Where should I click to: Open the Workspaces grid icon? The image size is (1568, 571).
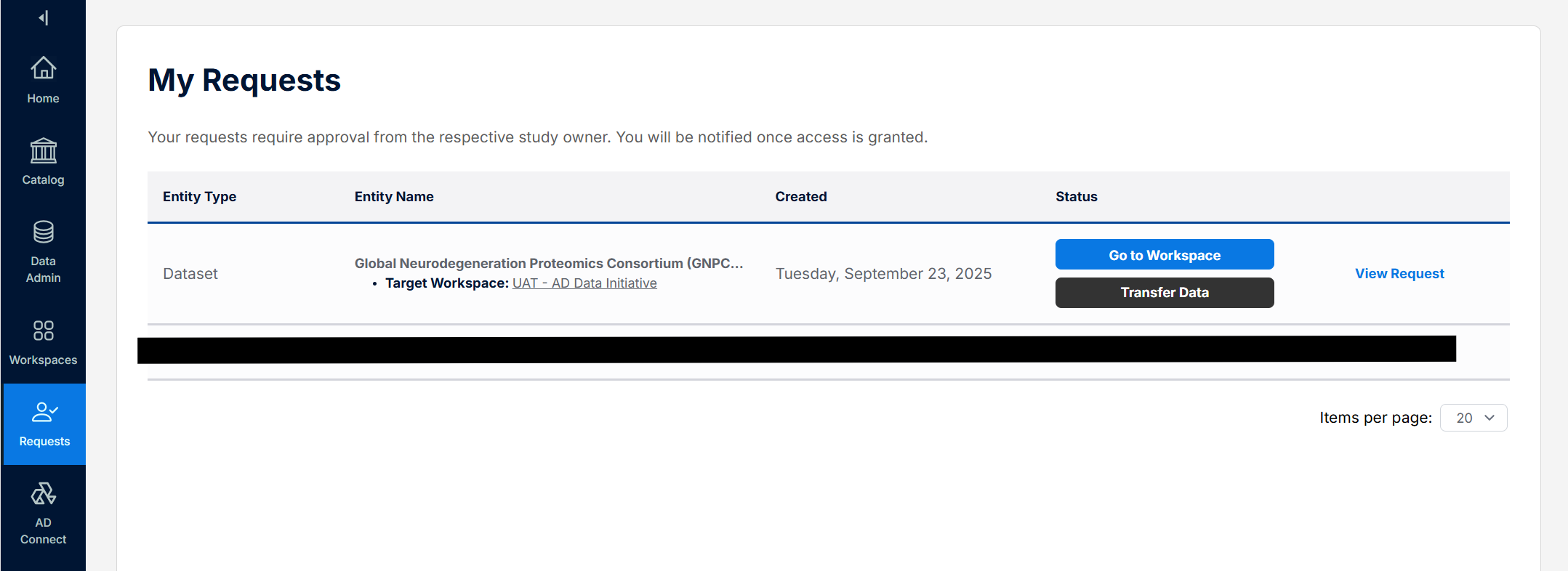[44, 331]
